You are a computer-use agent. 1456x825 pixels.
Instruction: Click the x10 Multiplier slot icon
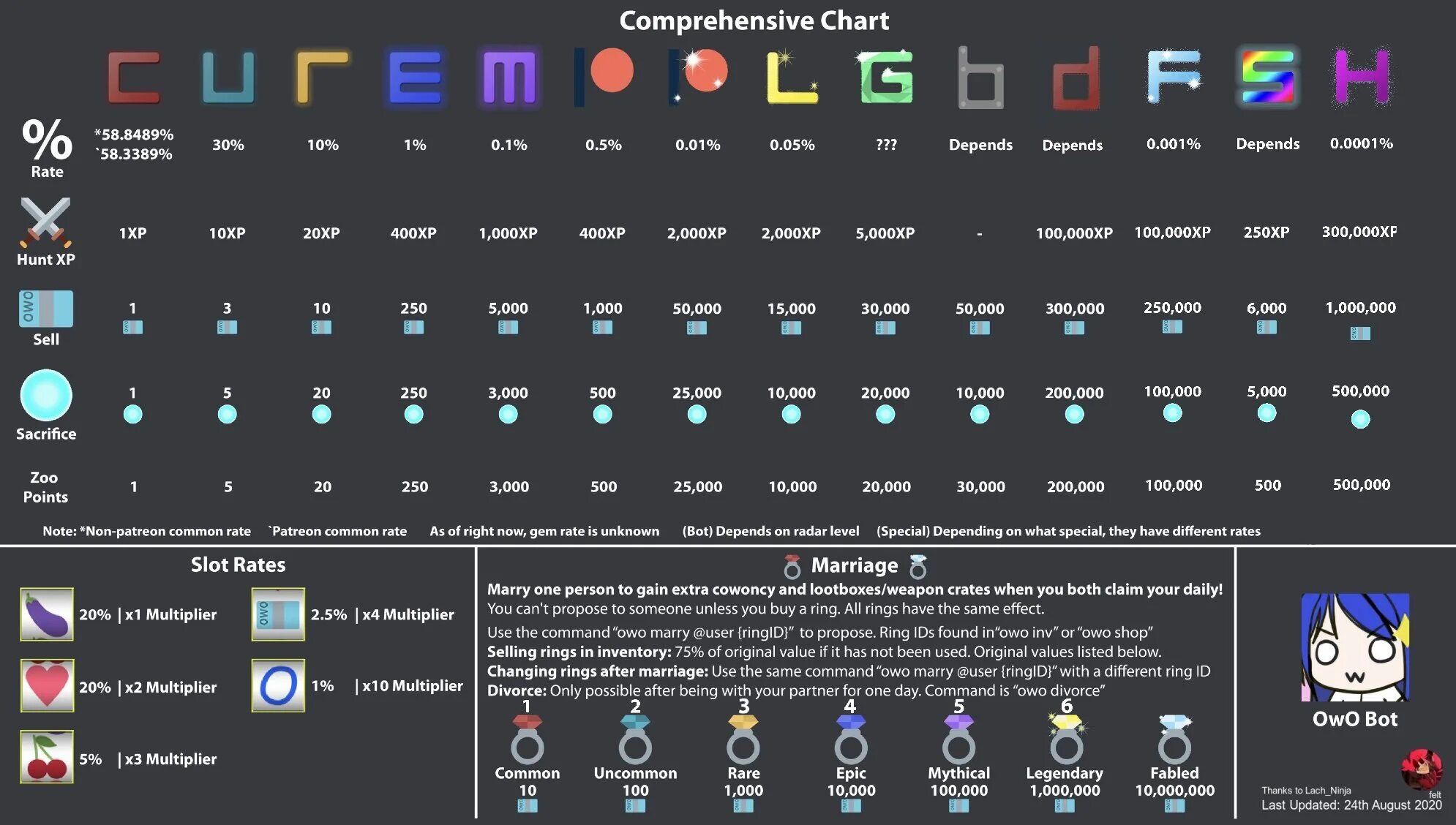click(279, 686)
